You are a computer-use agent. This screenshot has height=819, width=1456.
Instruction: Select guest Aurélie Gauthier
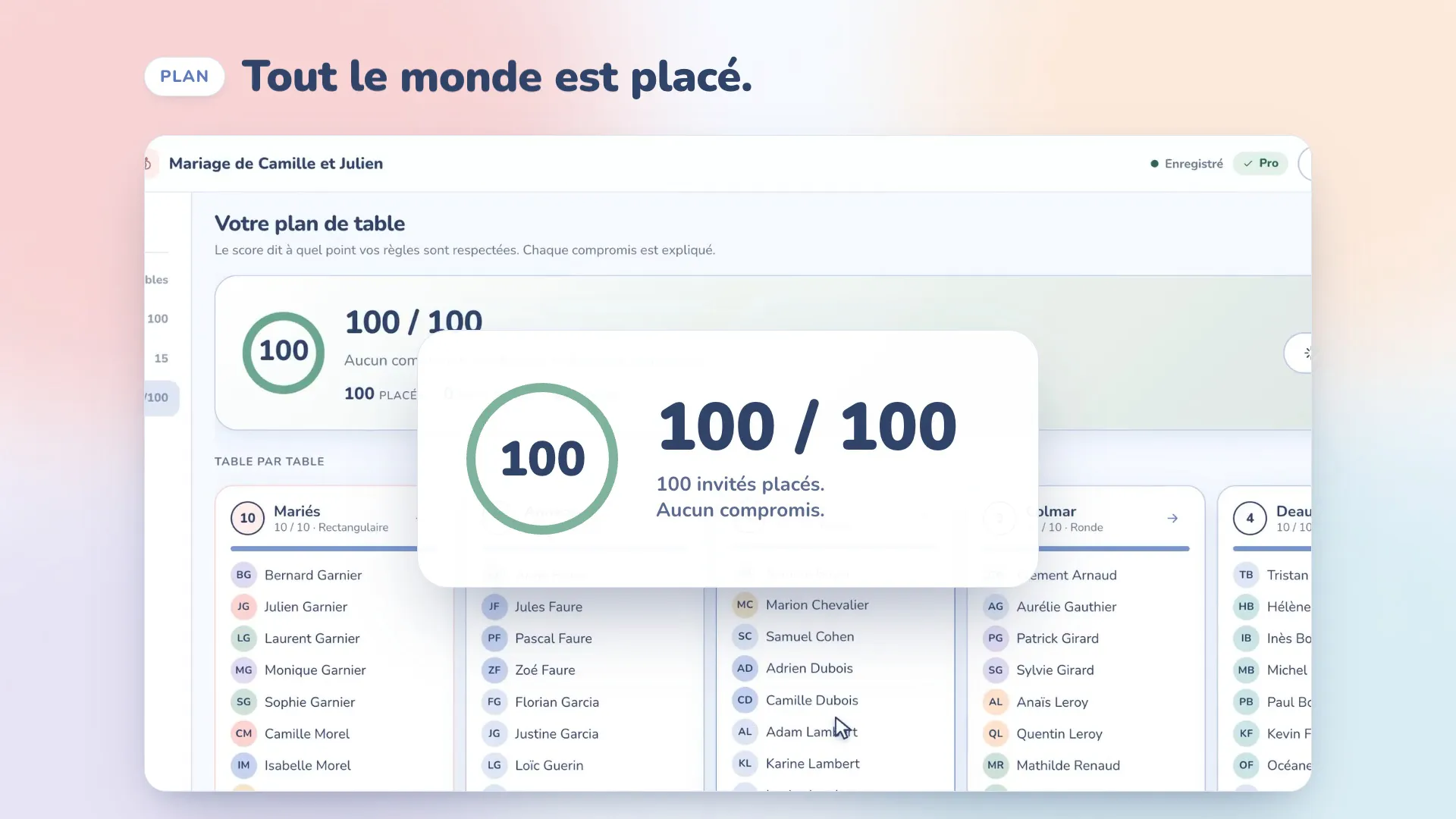(x=1065, y=607)
